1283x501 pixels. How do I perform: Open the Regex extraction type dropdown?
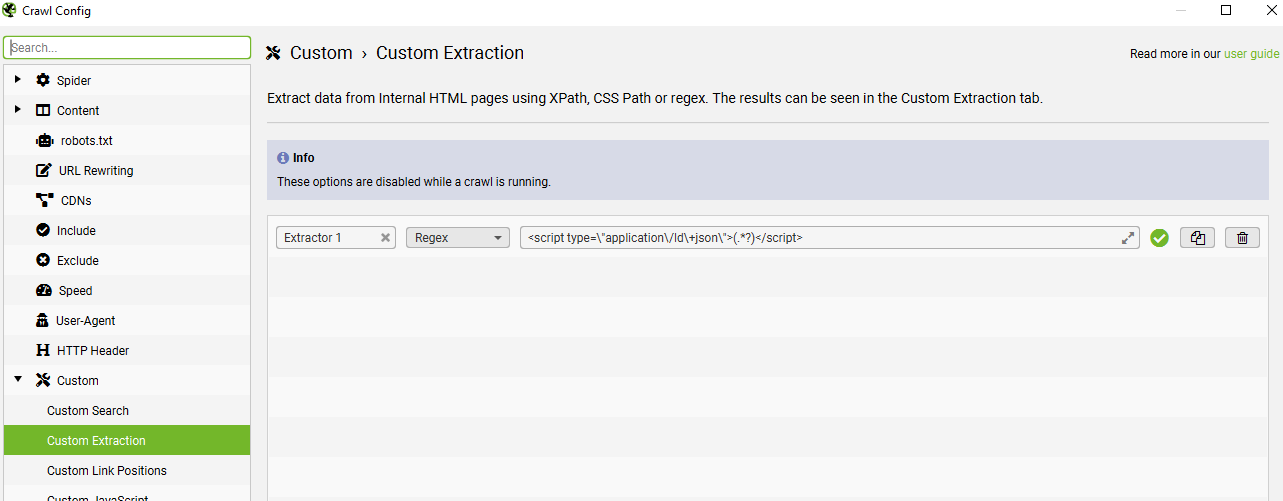click(x=457, y=238)
